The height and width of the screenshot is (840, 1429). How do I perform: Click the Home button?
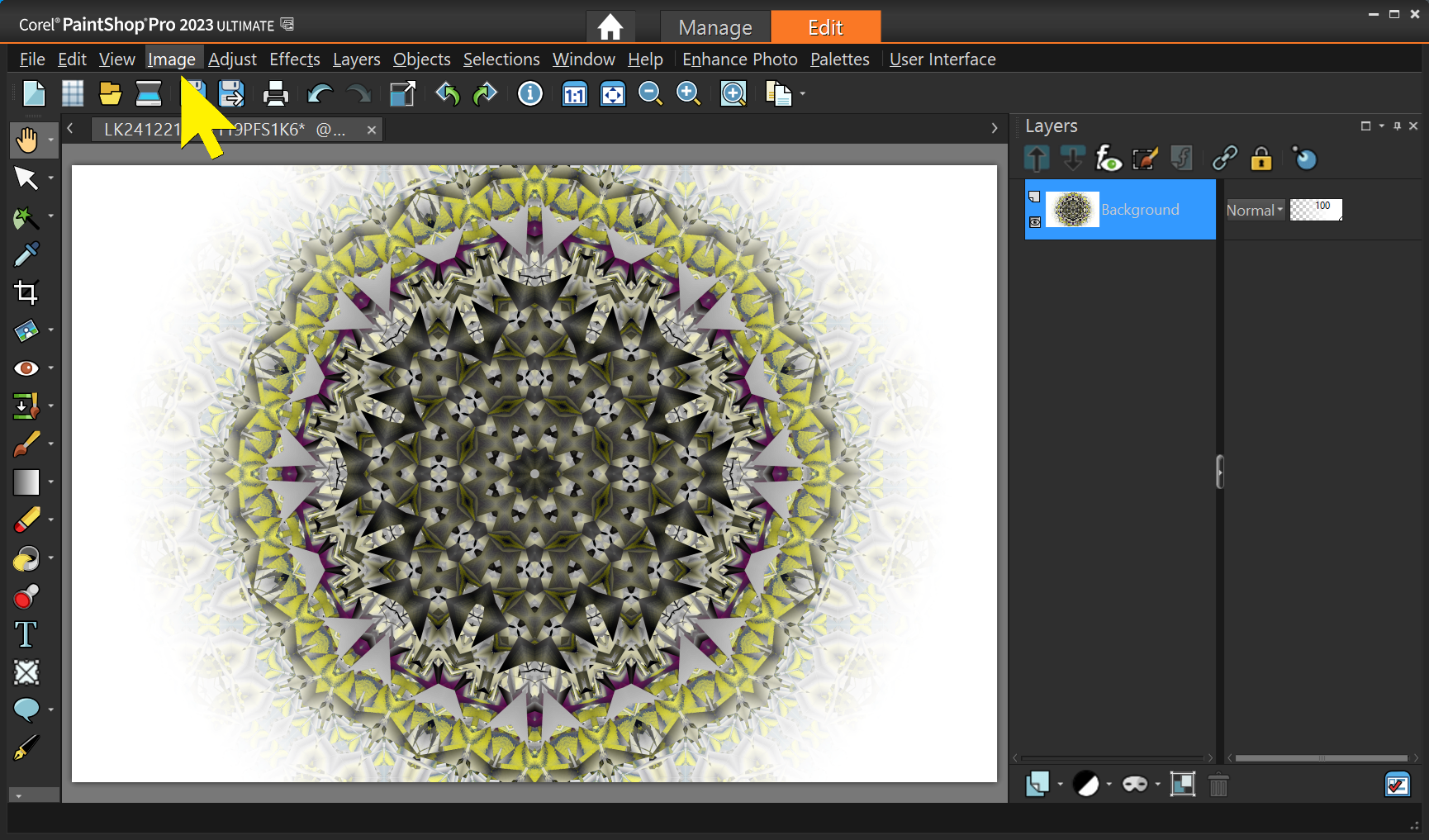click(610, 27)
